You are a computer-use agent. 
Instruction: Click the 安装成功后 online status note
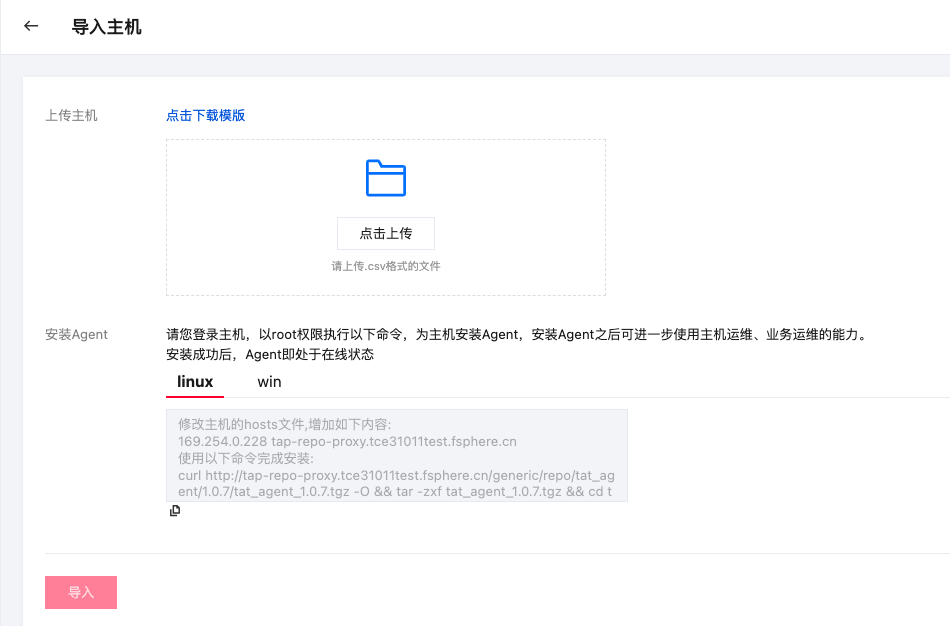coord(269,354)
